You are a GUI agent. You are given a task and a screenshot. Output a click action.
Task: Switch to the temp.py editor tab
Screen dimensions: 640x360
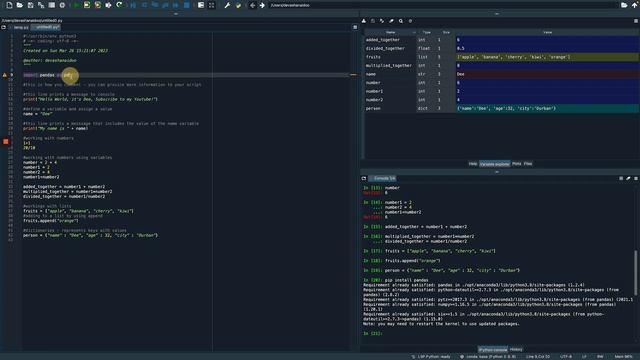21,27
